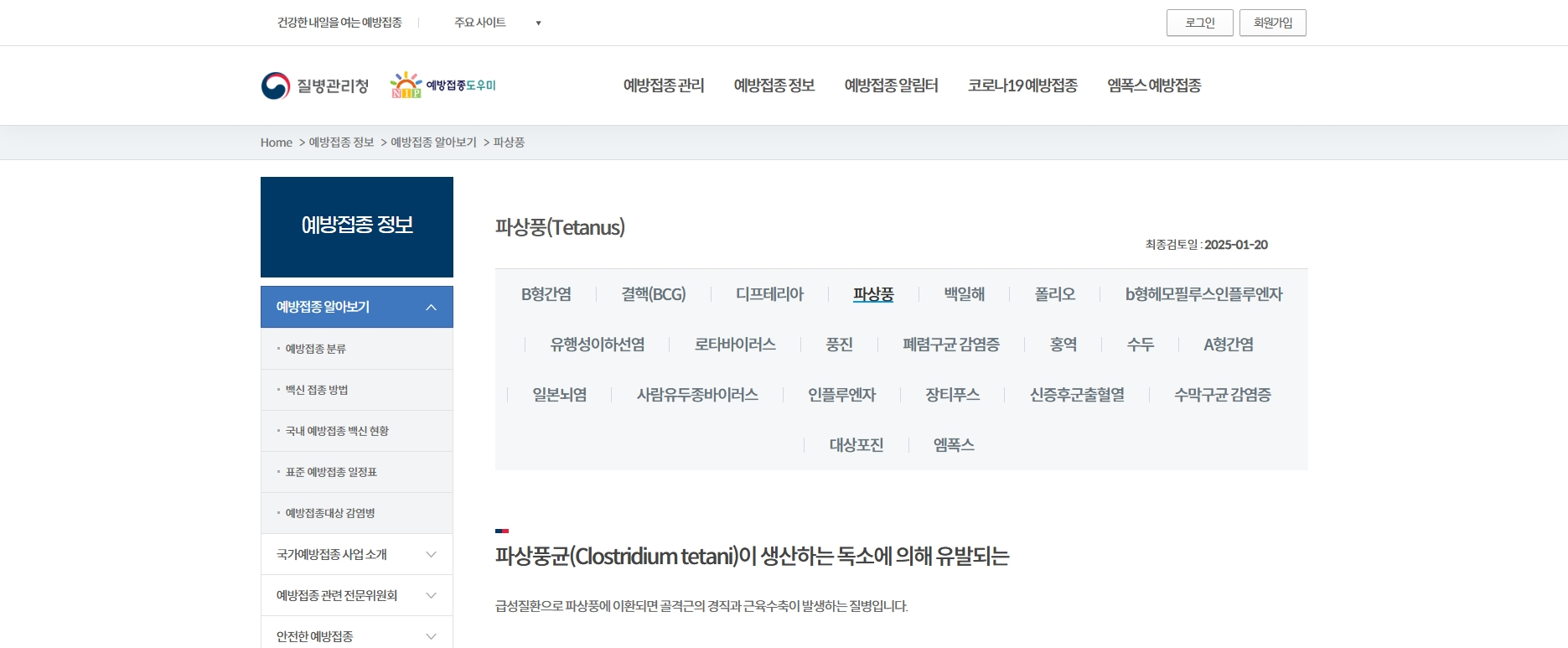The height and width of the screenshot is (648, 1568).
Task: Collapse the 예방접종 알아보기 sidebar section
Action: [357, 307]
